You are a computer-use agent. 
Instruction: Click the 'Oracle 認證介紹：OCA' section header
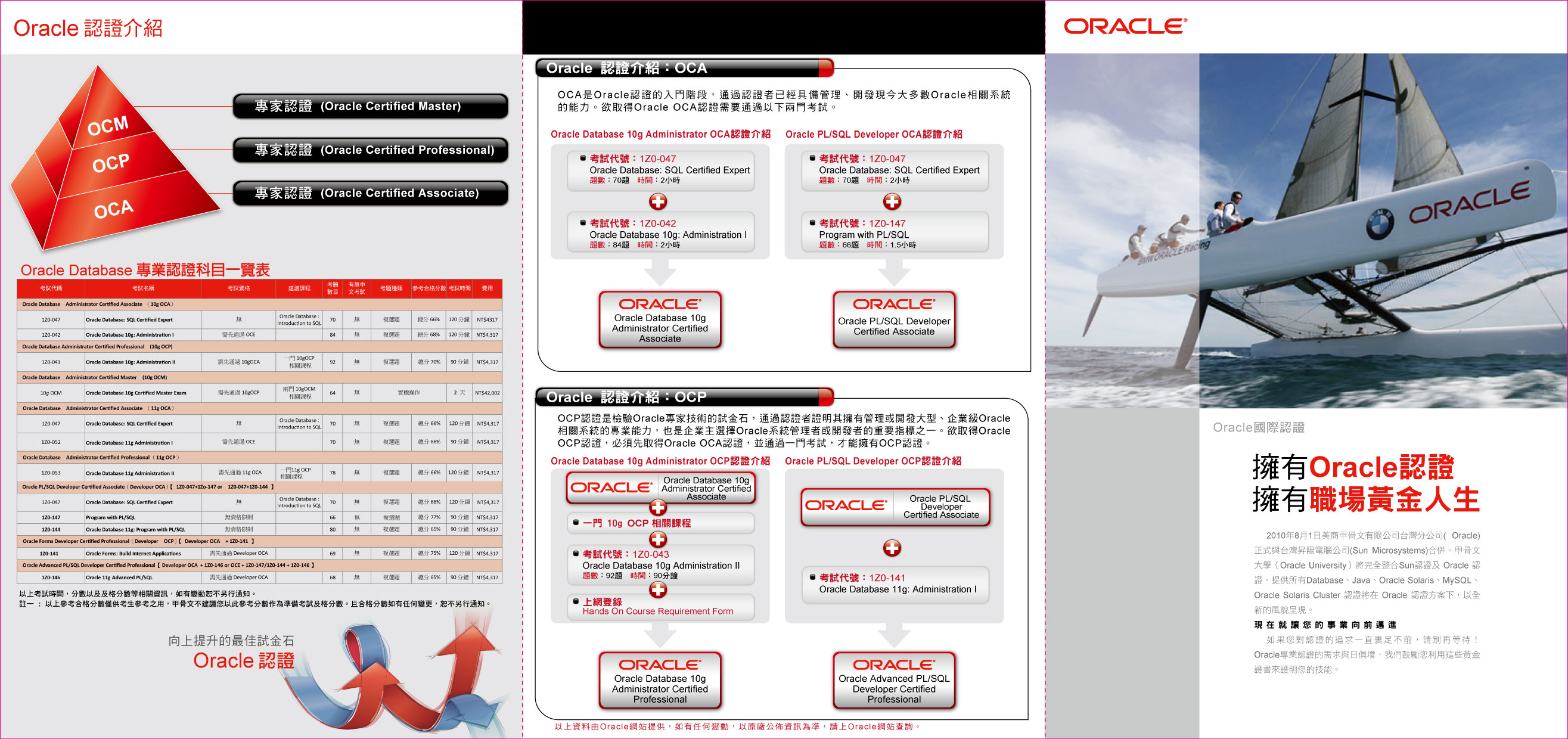(684, 67)
